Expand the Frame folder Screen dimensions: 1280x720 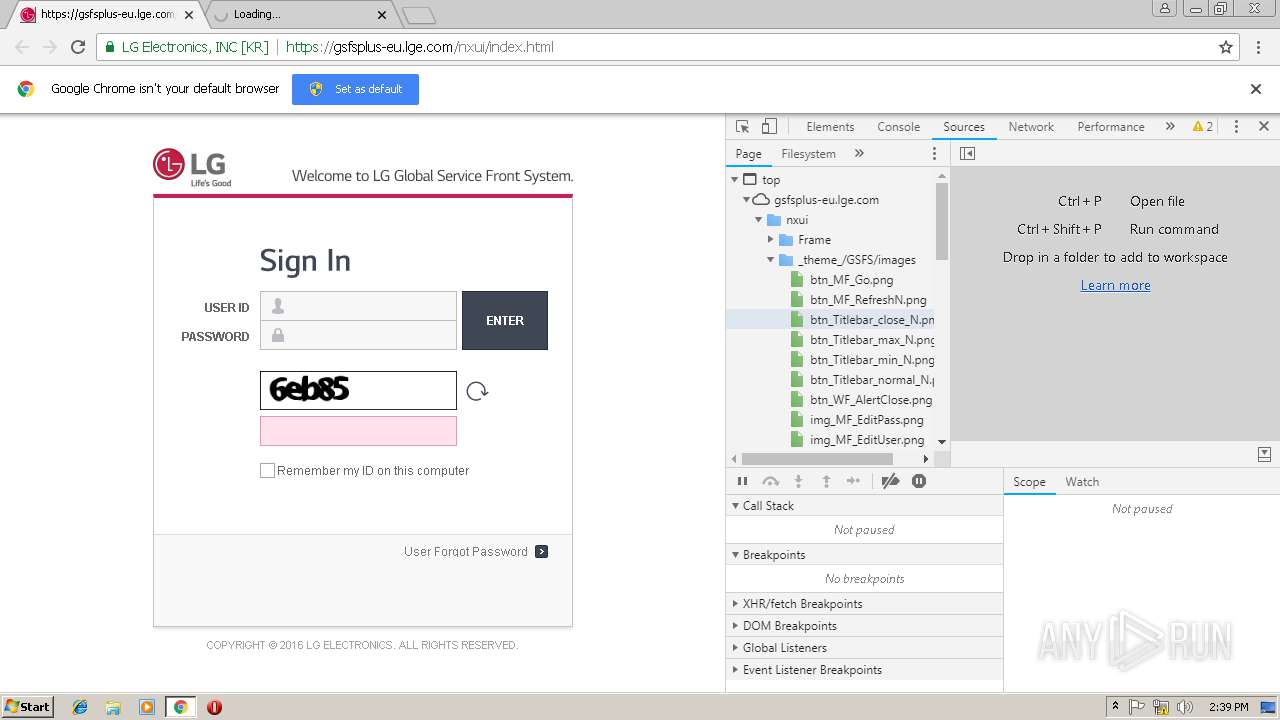click(x=770, y=240)
